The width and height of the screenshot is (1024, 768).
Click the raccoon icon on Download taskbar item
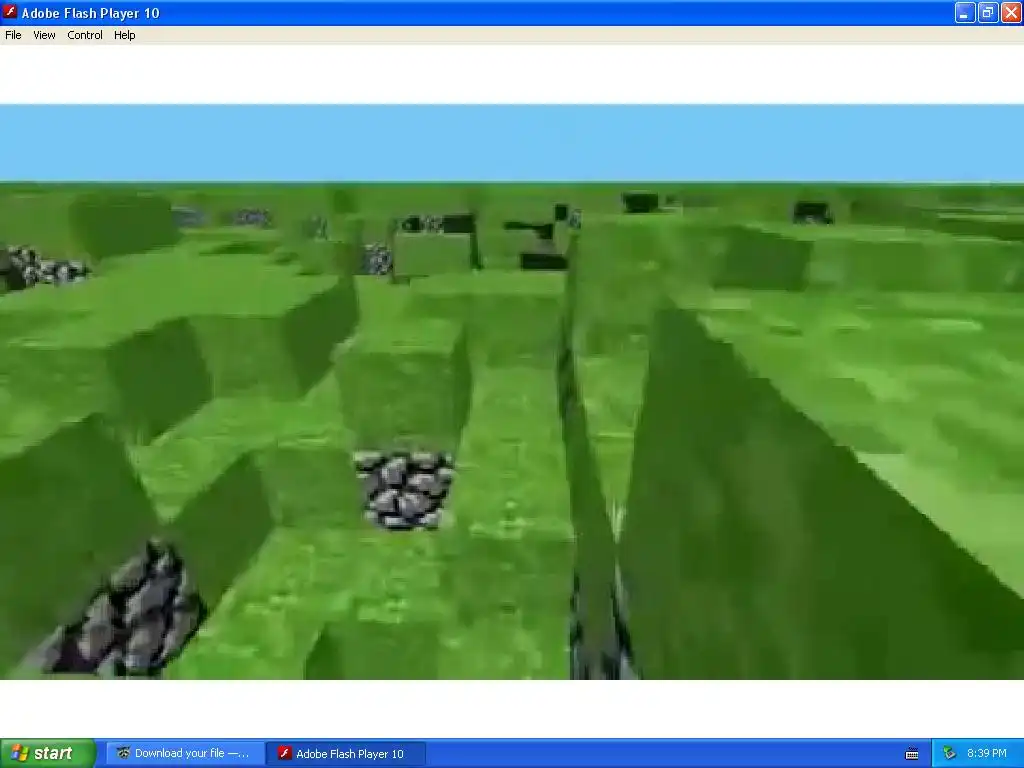tap(123, 753)
